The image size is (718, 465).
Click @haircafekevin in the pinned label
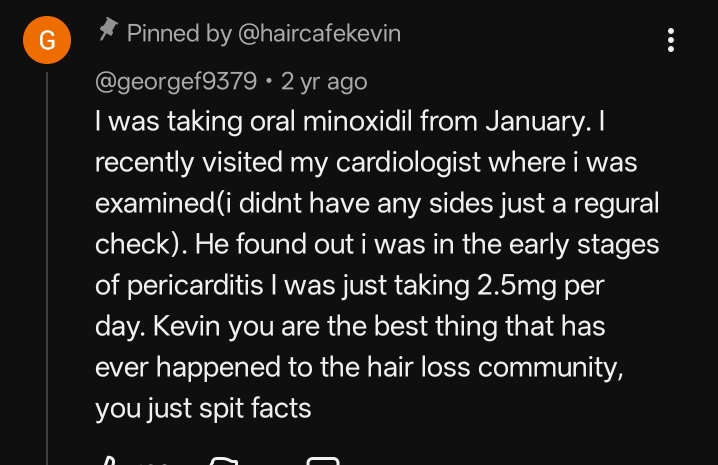[x=318, y=33]
